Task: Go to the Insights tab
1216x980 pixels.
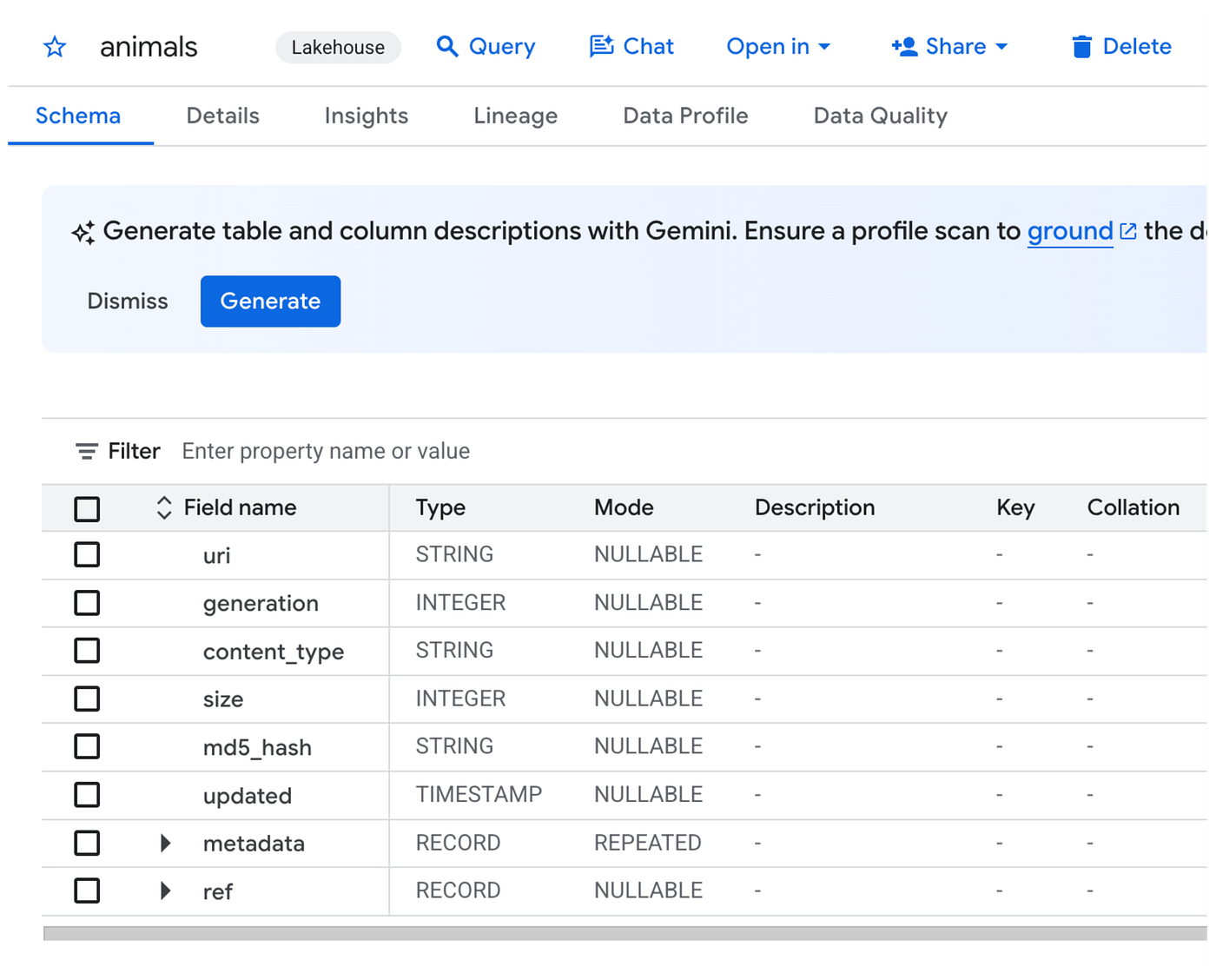Action: [x=367, y=116]
